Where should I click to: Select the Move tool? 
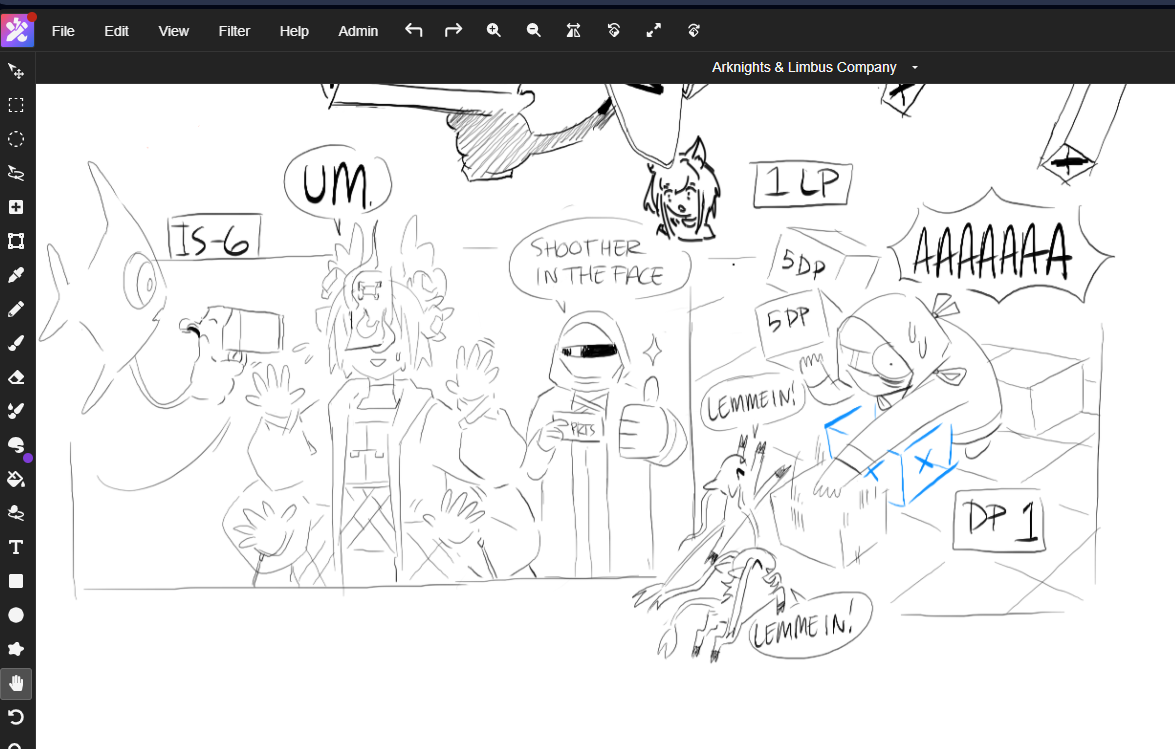pyautogui.click(x=16, y=71)
